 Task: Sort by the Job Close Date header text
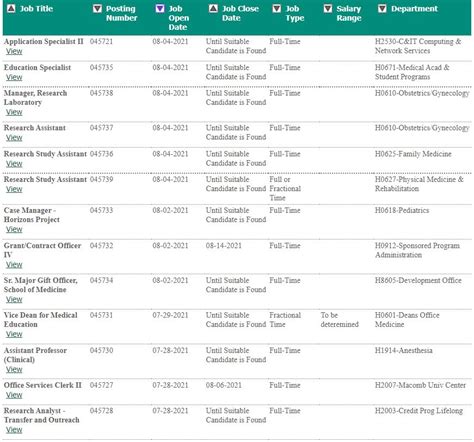[x=240, y=13]
